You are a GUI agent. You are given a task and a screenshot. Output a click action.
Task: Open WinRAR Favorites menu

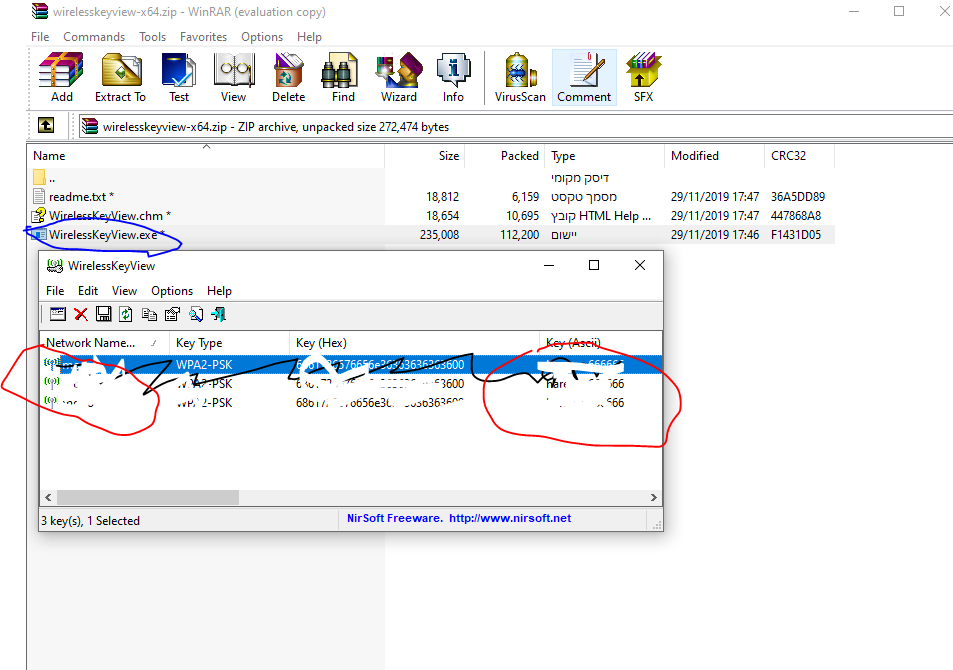tap(204, 37)
